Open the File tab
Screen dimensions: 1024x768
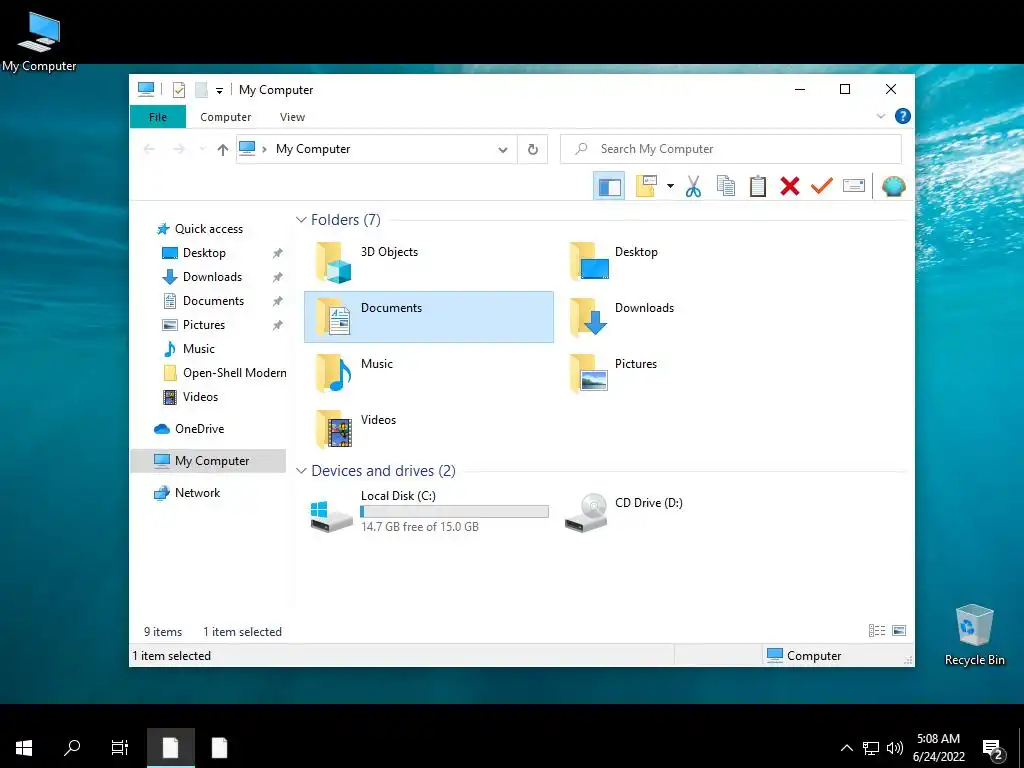tap(158, 117)
